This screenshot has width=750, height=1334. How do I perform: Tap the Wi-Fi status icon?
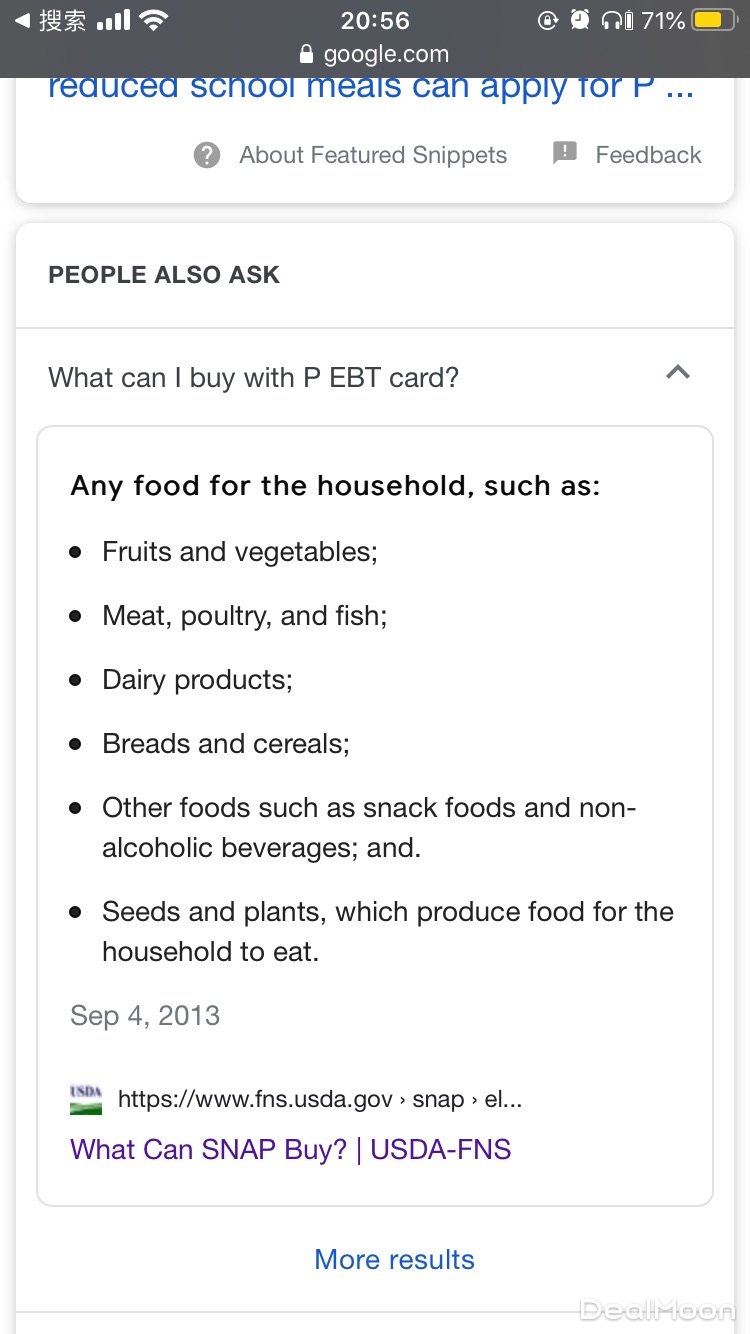pyautogui.click(x=153, y=21)
